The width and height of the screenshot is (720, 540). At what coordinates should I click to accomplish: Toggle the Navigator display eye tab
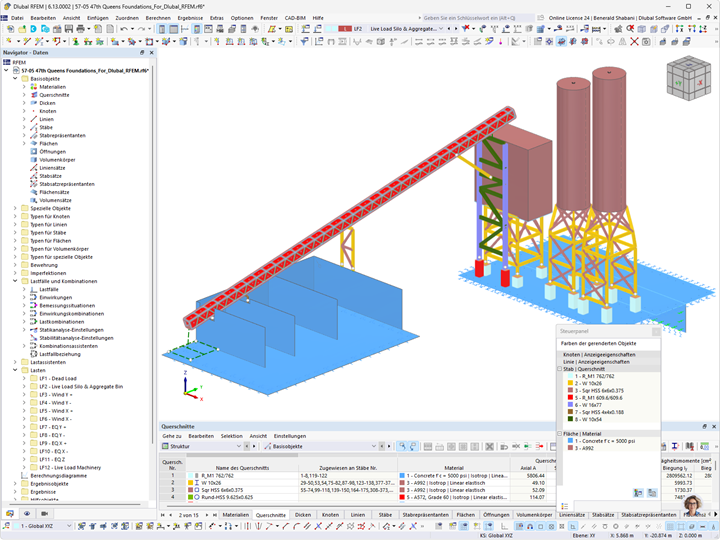click(x=27, y=513)
